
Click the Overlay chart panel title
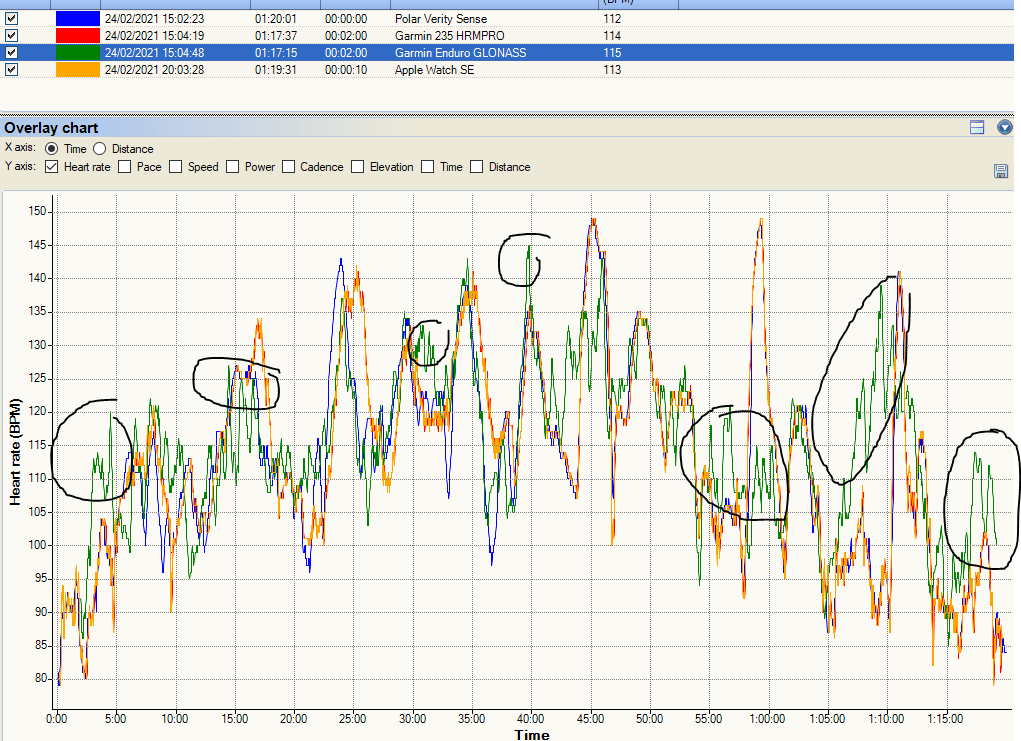[51, 127]
